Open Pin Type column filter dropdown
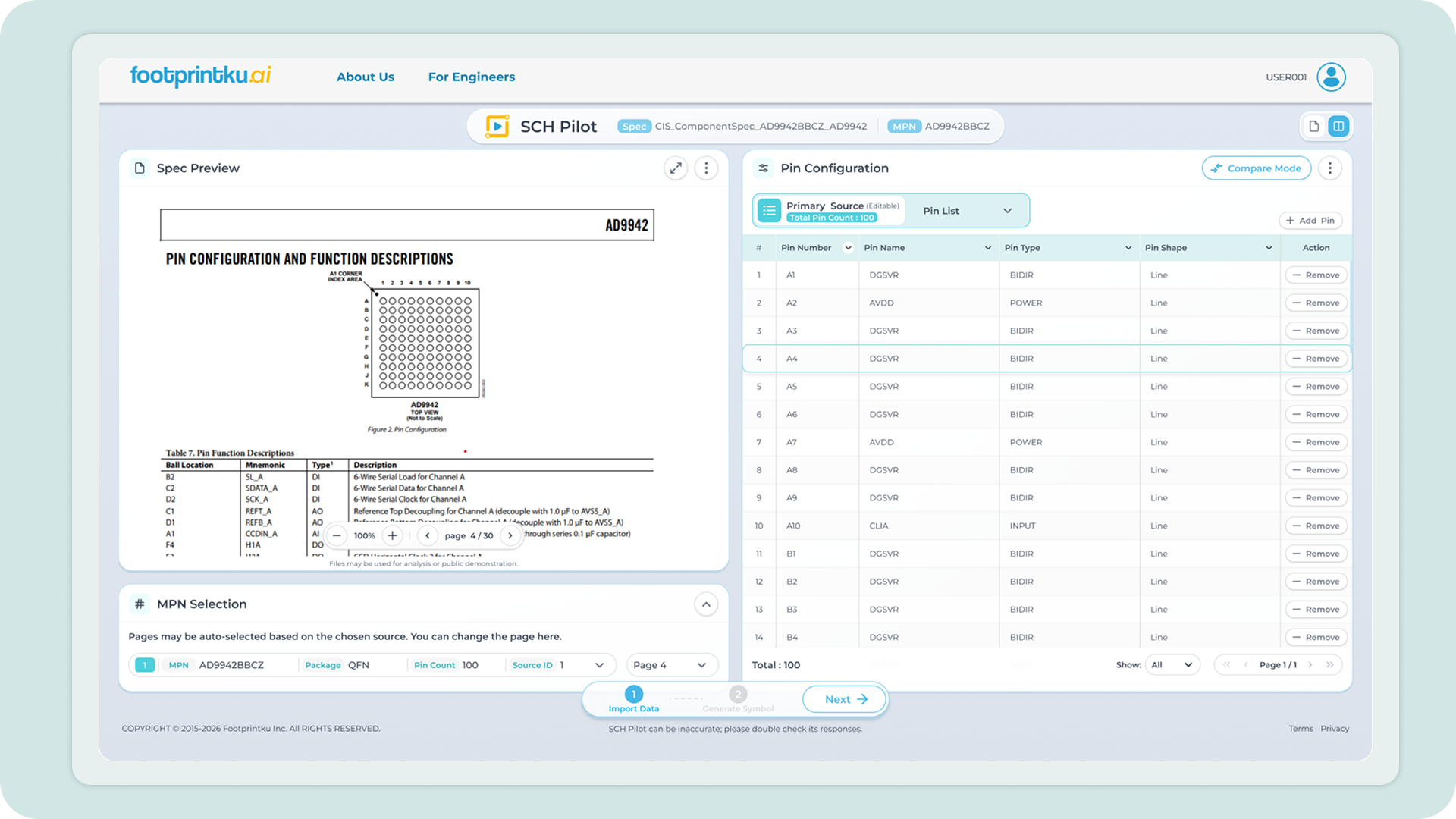Image resolution: width=1456 pixels, height=819 pixels. click(x=1128, y=248)
